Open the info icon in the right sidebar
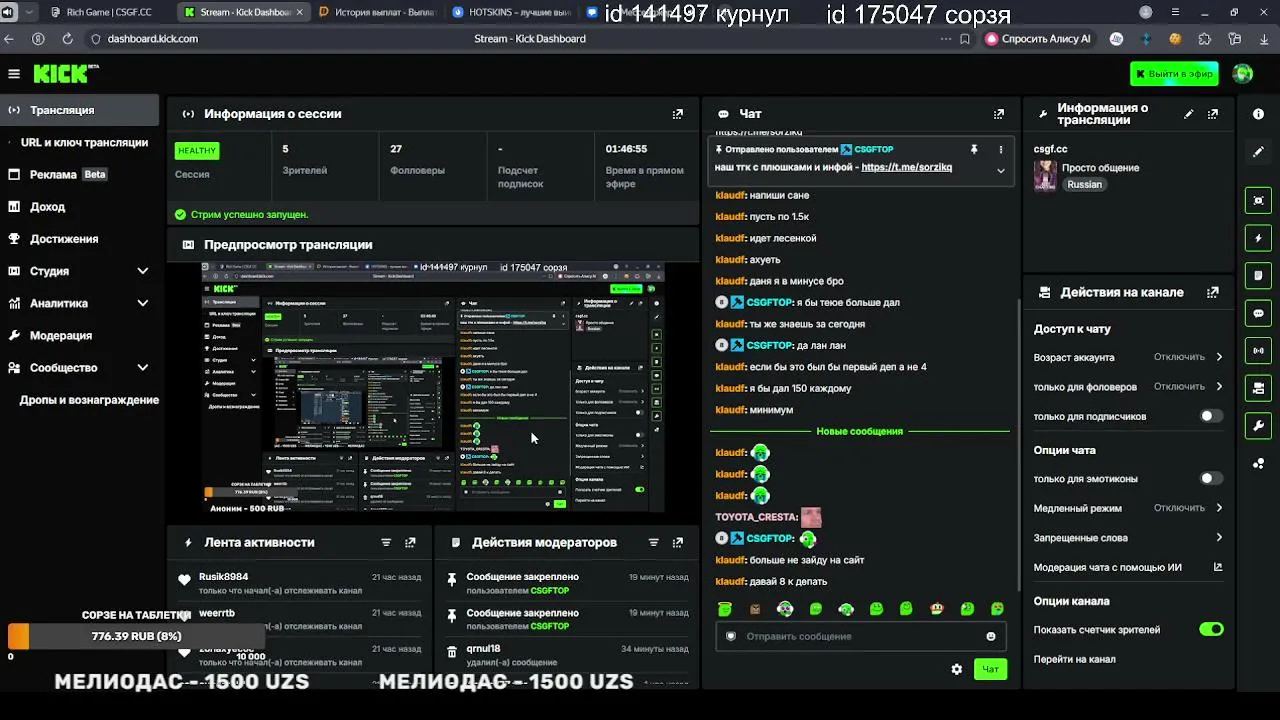Screen dimensions: 1280x720 point(1258,114)
